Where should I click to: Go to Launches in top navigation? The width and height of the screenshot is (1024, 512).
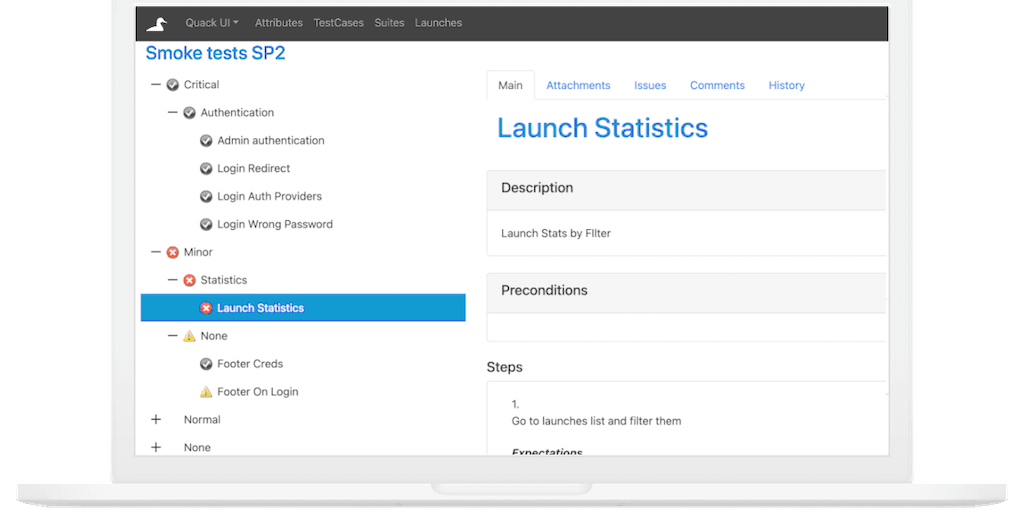click(438, 23)
